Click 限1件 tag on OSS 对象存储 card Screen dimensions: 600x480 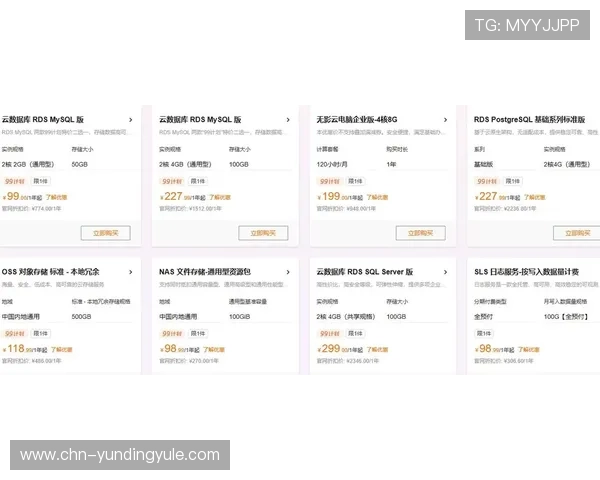pyautogui.click(x=40, y=334)
